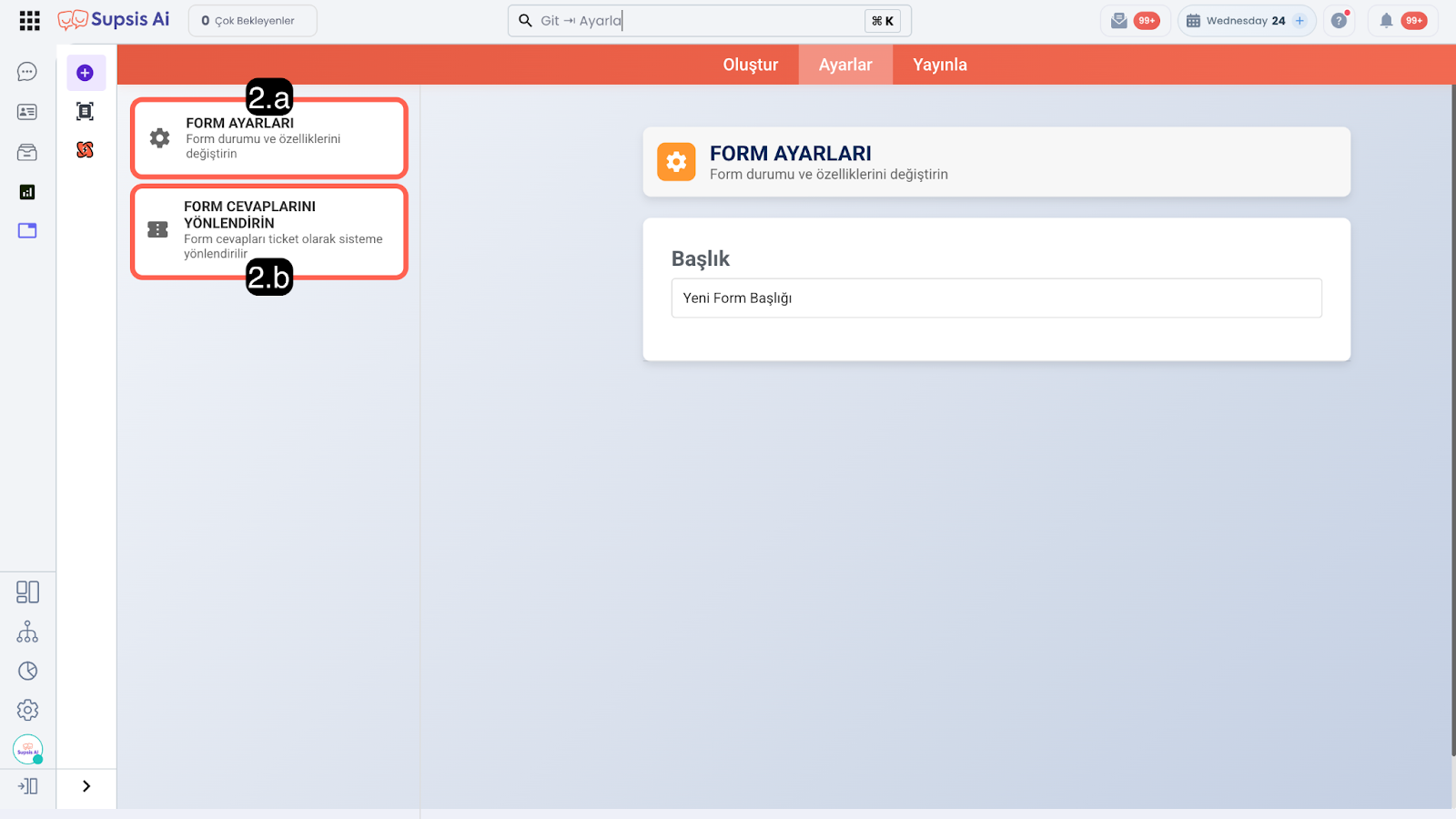The width and height of the screenshot is (1456, 819).
Task: Open the chat bubble icon in sidebar
Action: coord(27,72)
